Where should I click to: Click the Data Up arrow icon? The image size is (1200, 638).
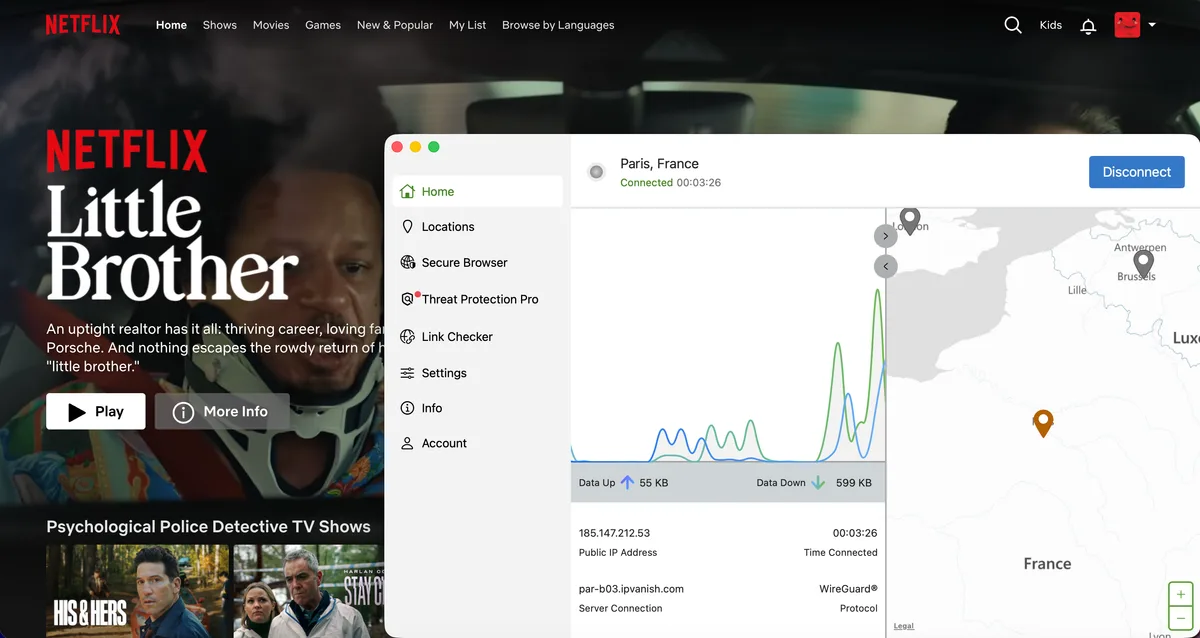[x=627, y=482]
